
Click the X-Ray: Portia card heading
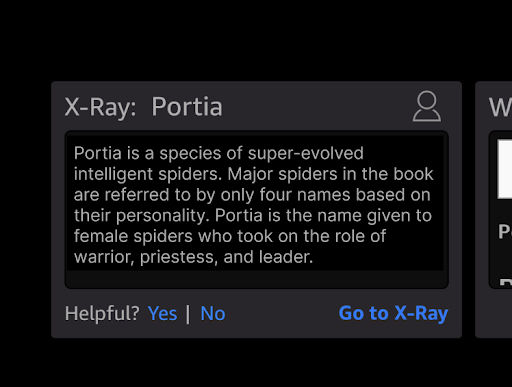pyautogui.click(x=143, y=107)
